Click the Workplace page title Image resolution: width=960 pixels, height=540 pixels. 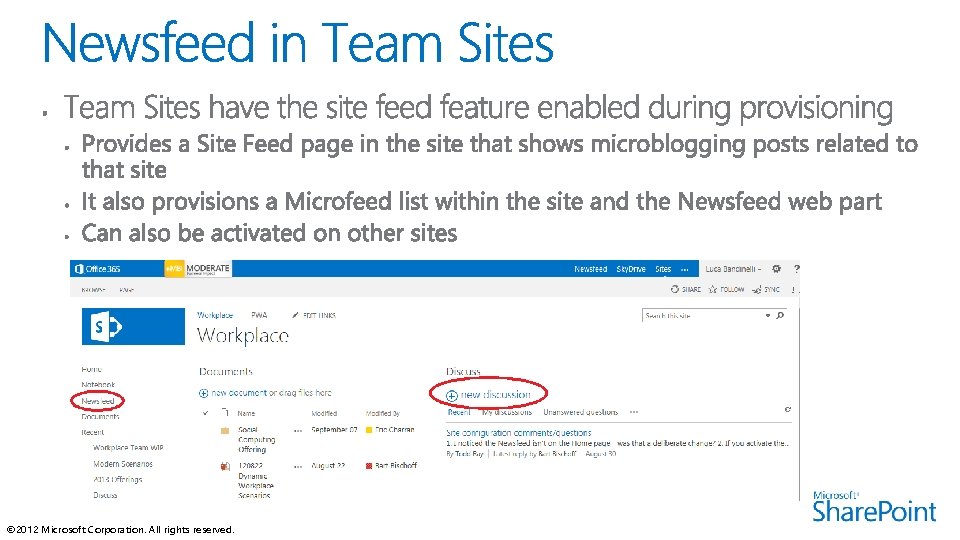pyautogui.click(x=243, y=336)
